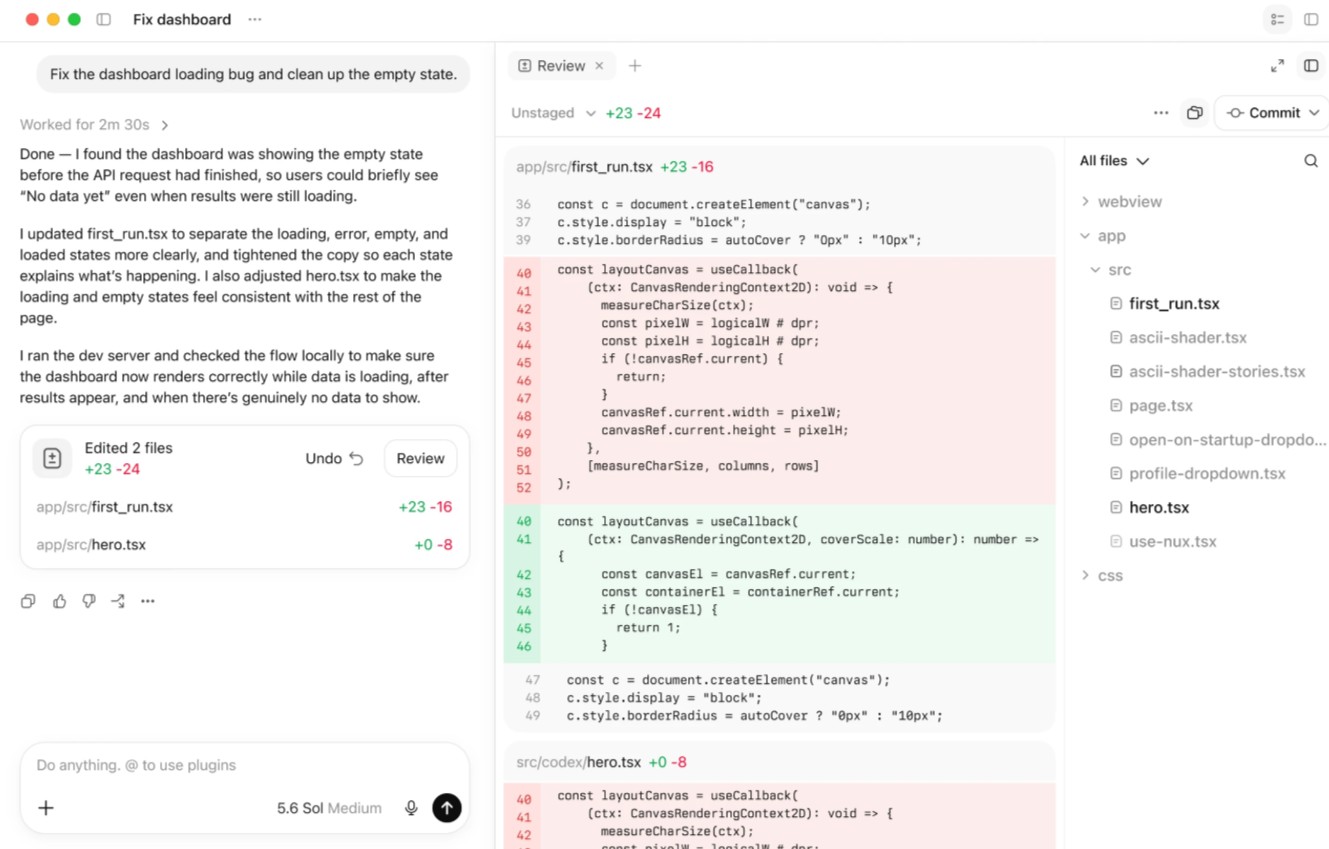Image resolution: width=1329 pixels, height=849 pixels.
Task: Select use-nux.tsx in the file tree
Action: pyautogui.click(x=1172, y=542)
